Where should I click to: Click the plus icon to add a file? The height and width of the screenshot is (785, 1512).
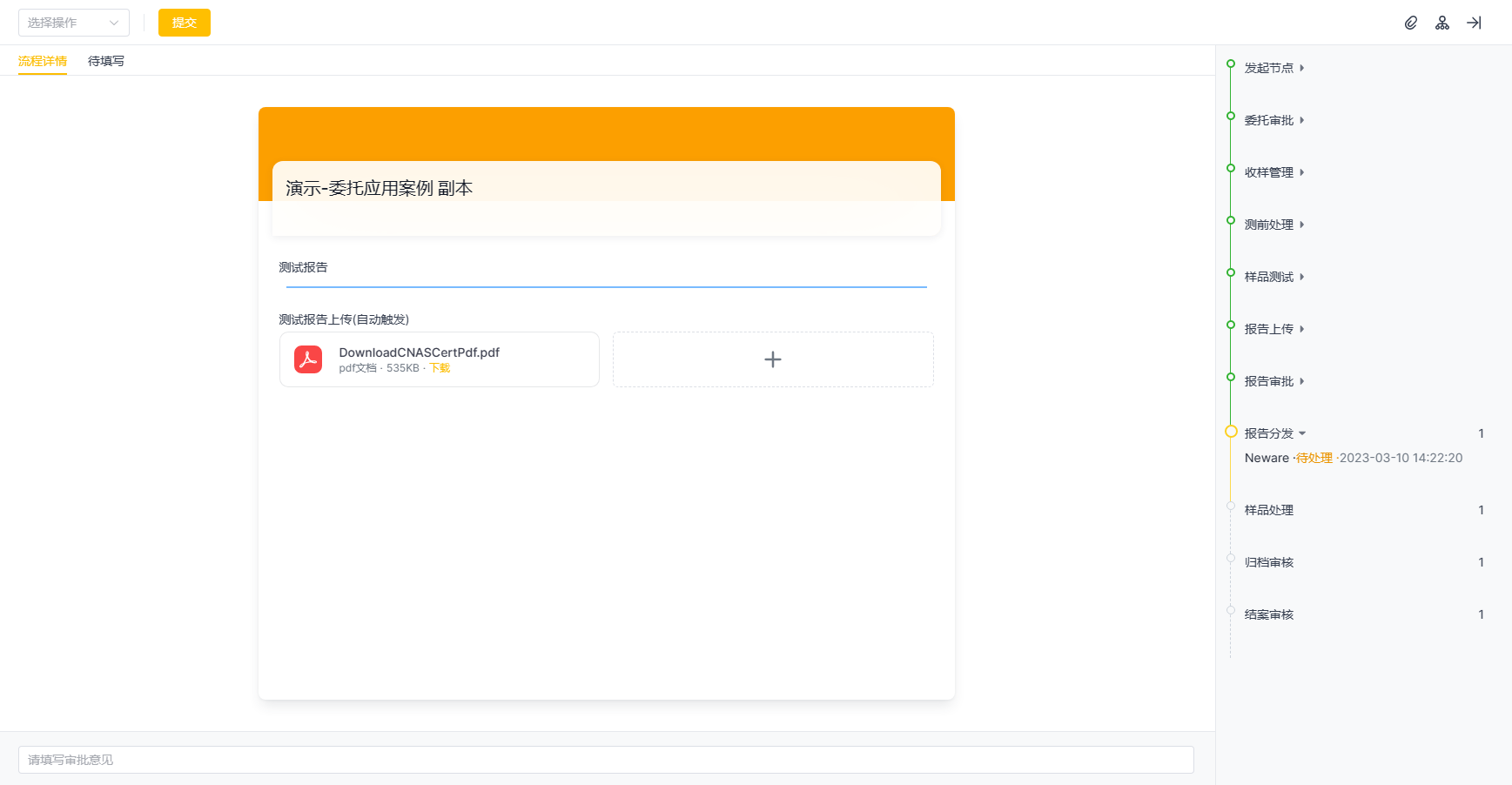pyautogui.click(x=773, y=359)
